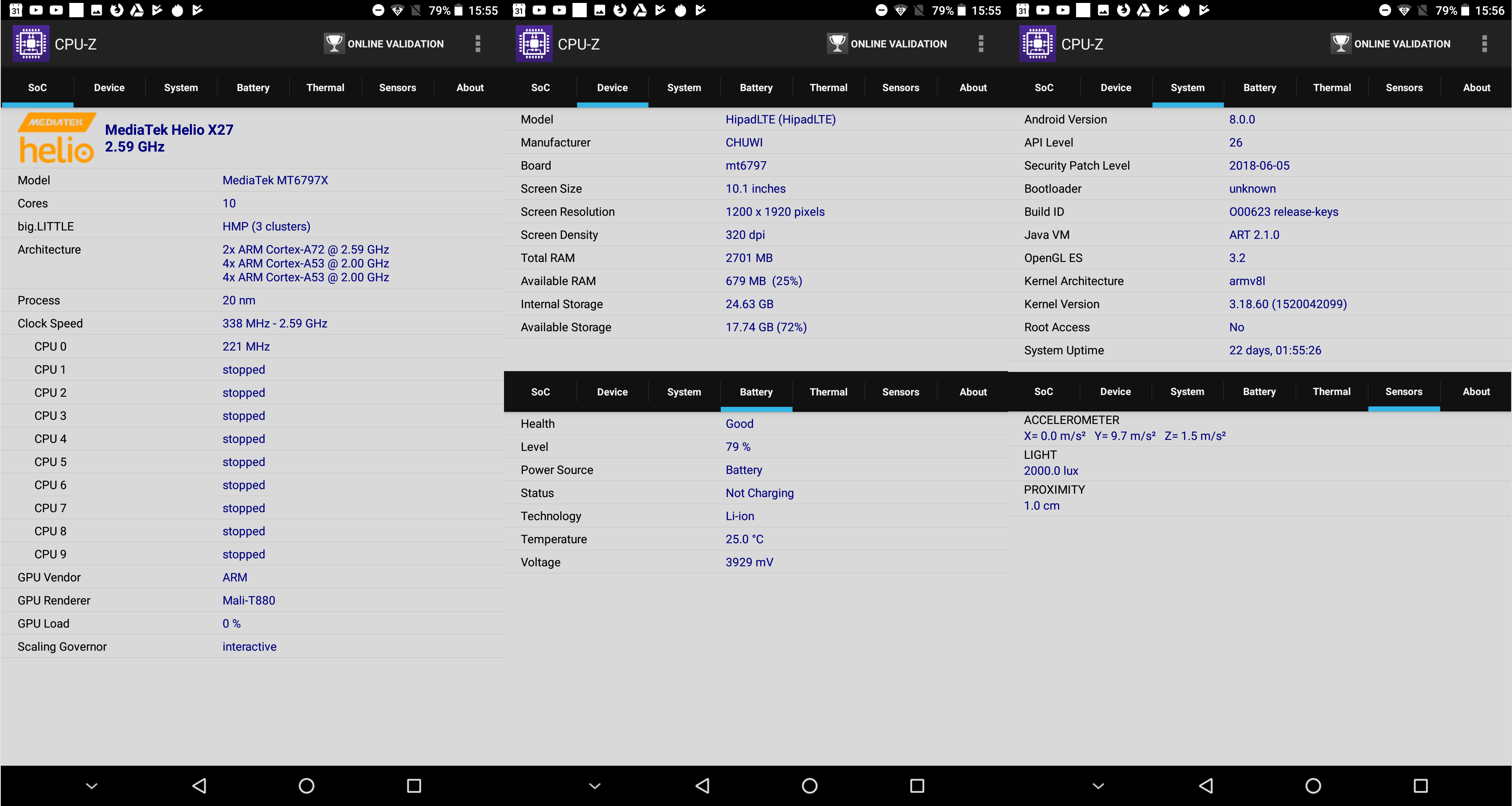Tap the hide-navigation chevron below the Battery screen
The image size is (1512, 806).
[595, 785]
